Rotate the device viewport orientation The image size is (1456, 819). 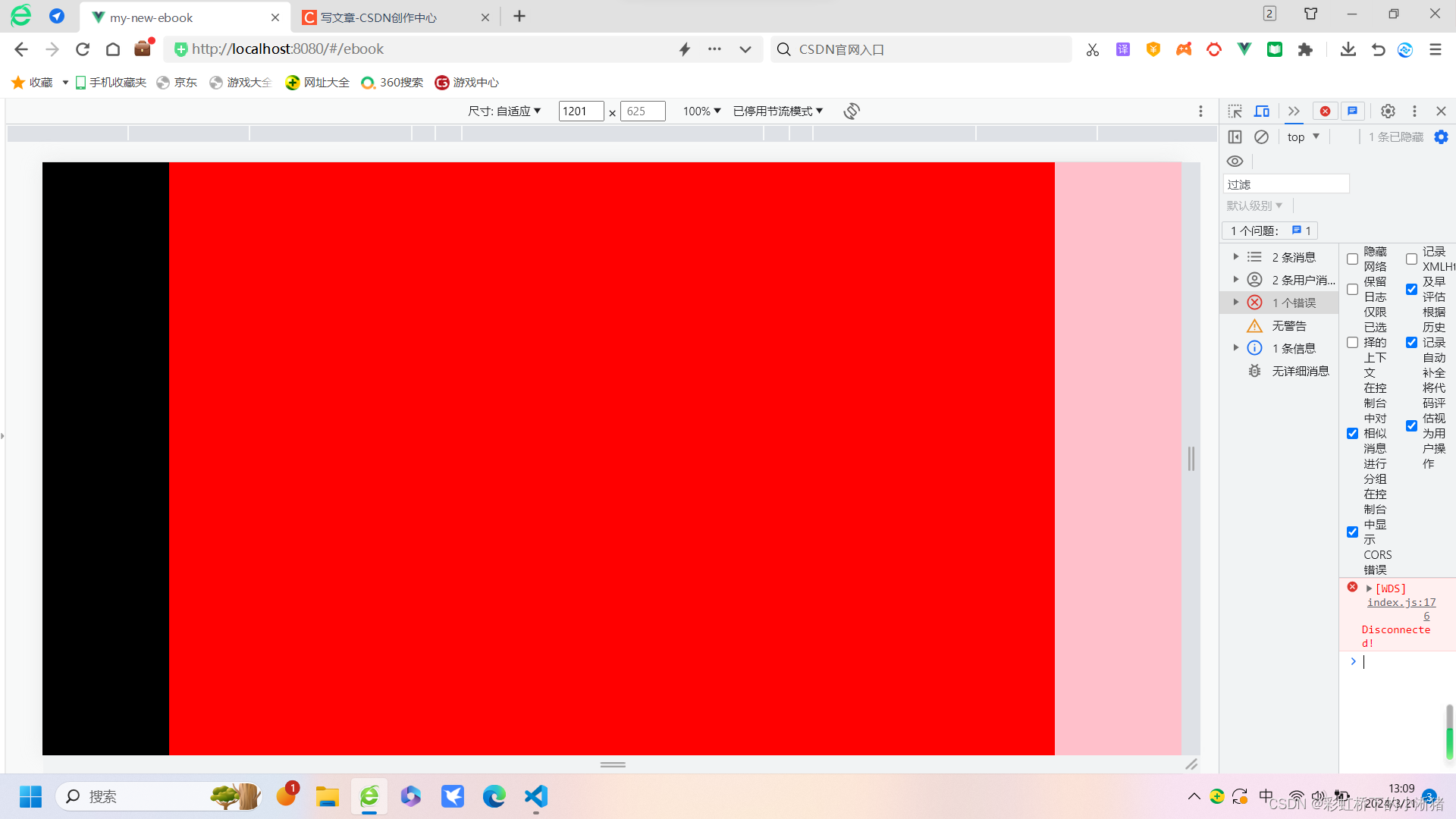(852, 111)
